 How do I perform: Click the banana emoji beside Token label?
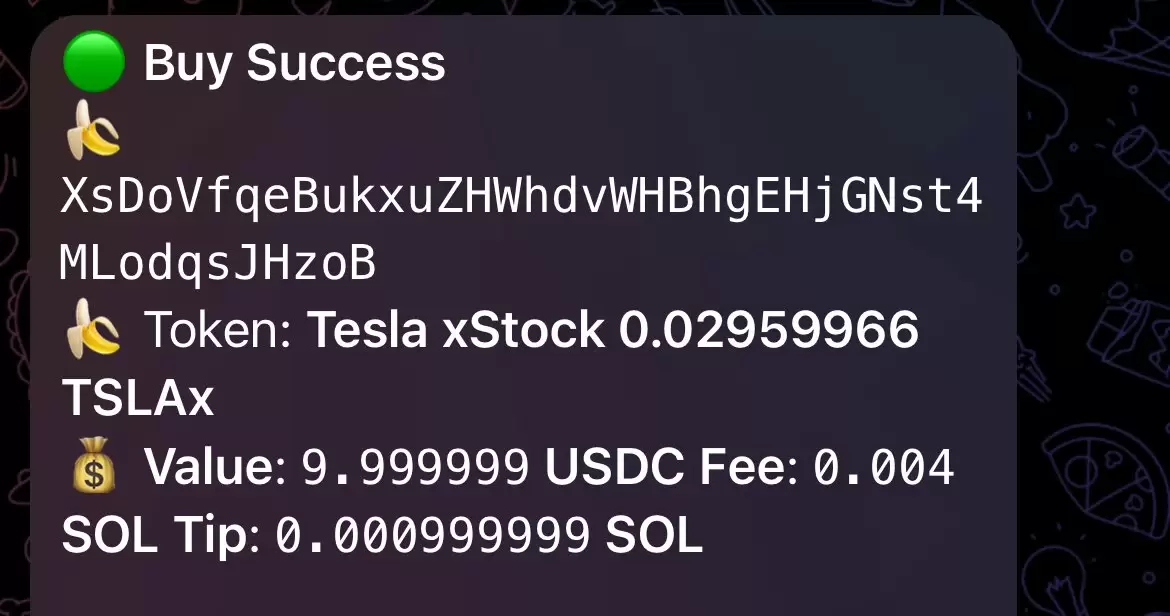click(x=93, y=329)
